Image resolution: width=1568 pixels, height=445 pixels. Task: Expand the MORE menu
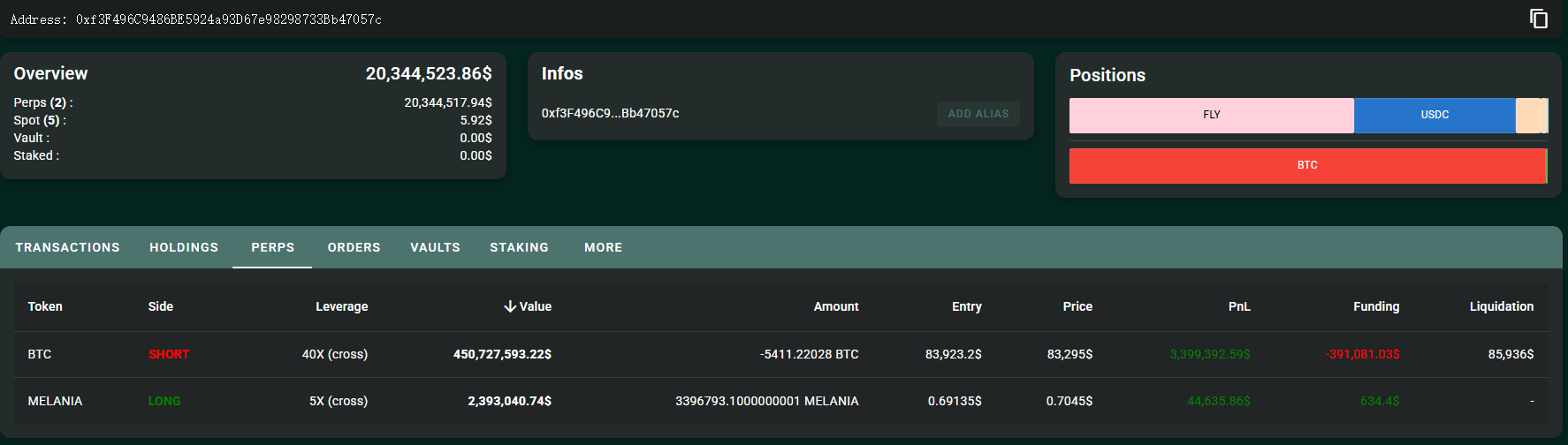pos(603,247)
